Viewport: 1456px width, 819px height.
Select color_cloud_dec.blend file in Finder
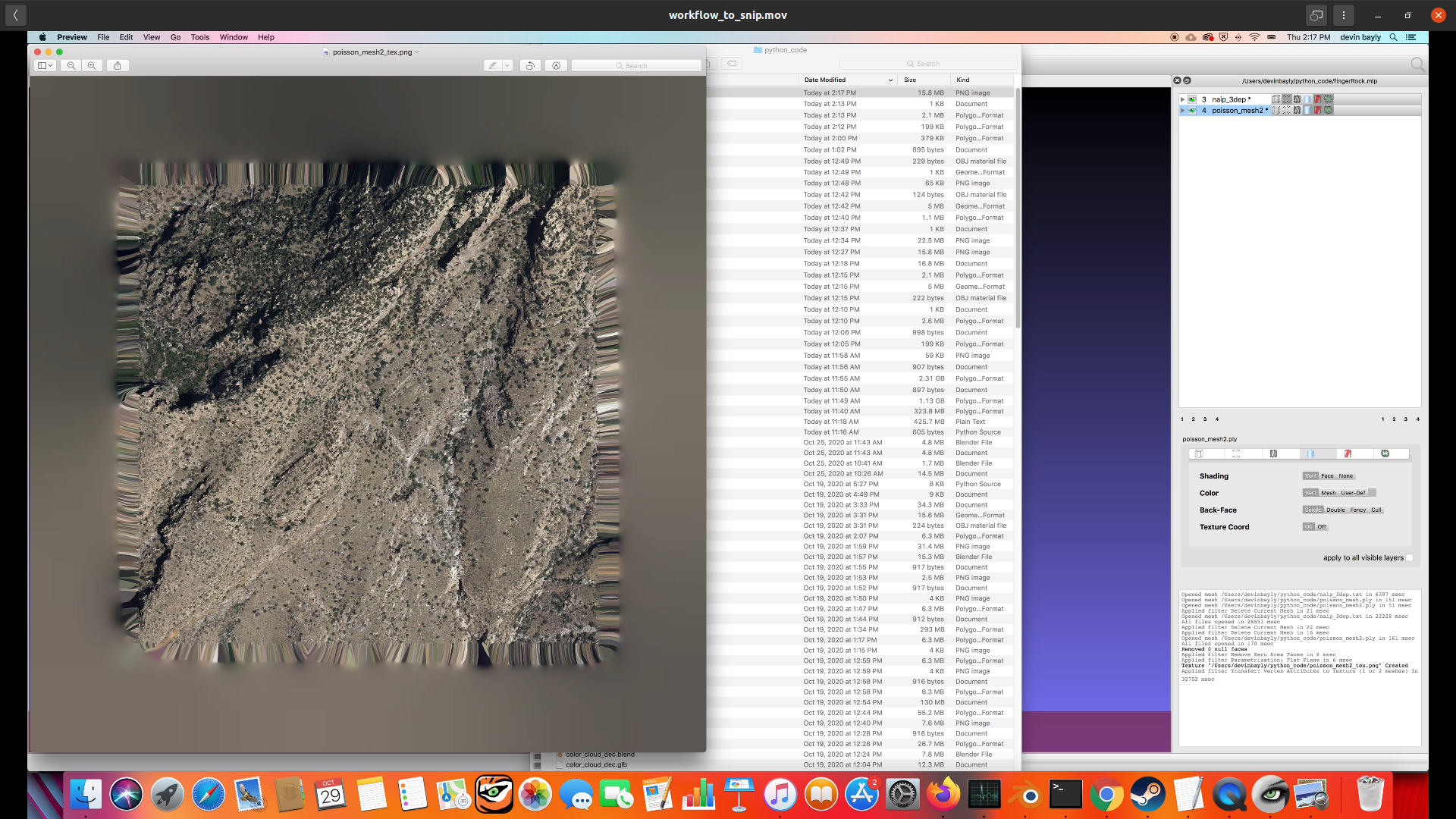point(600,755)
